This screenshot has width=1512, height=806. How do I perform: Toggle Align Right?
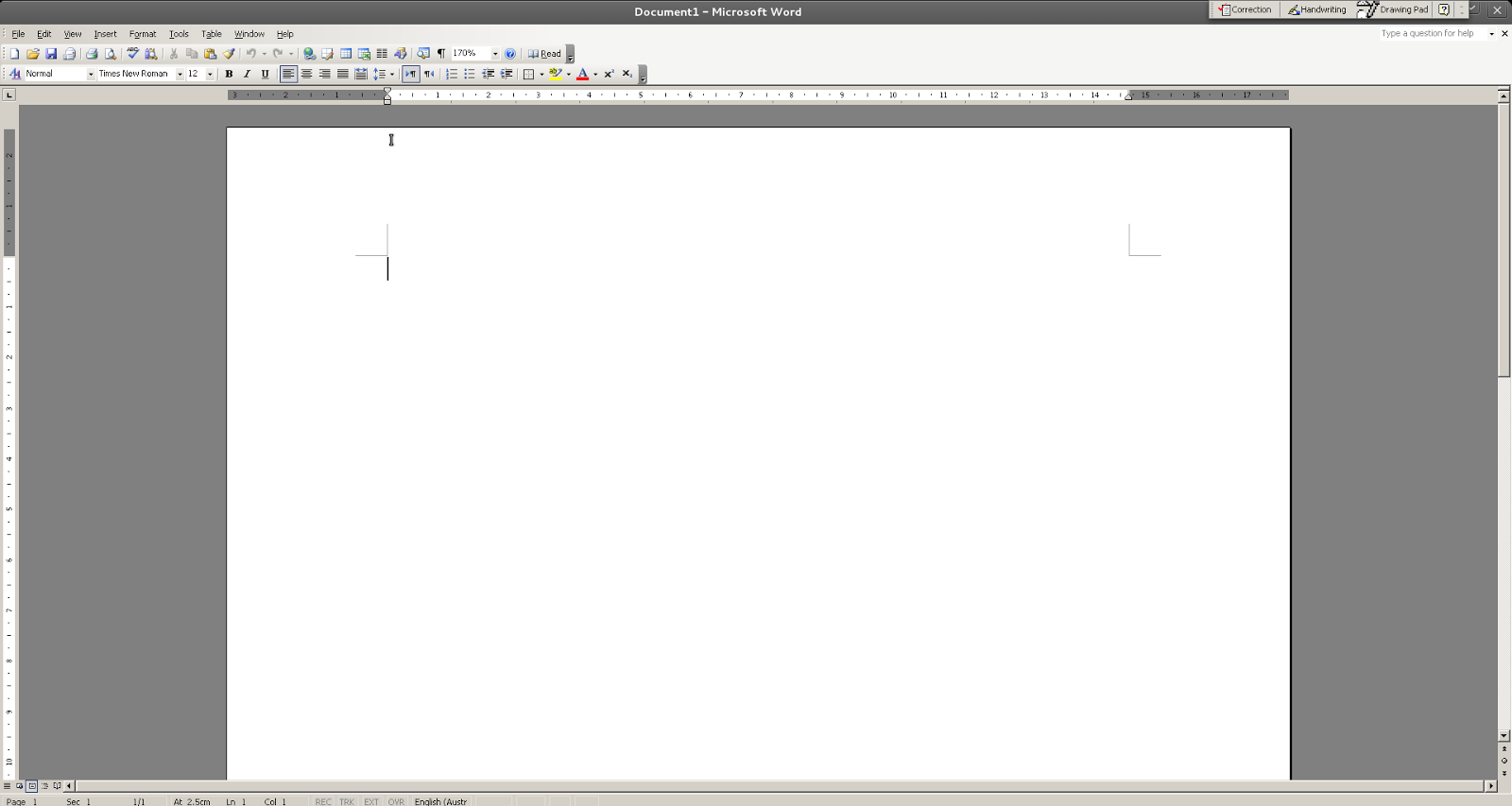(324, 74)
